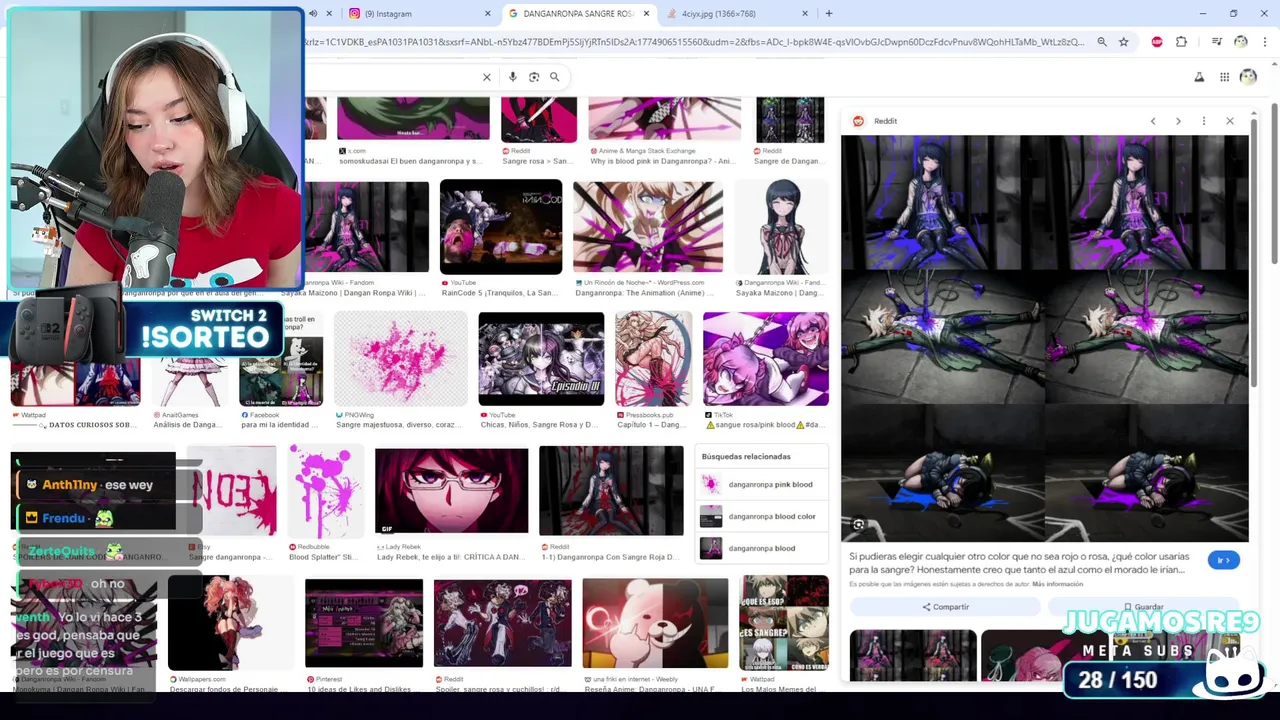The image size is (1280, 720).
Task: Open more options in image preview panel
Action: [1204, 121]
